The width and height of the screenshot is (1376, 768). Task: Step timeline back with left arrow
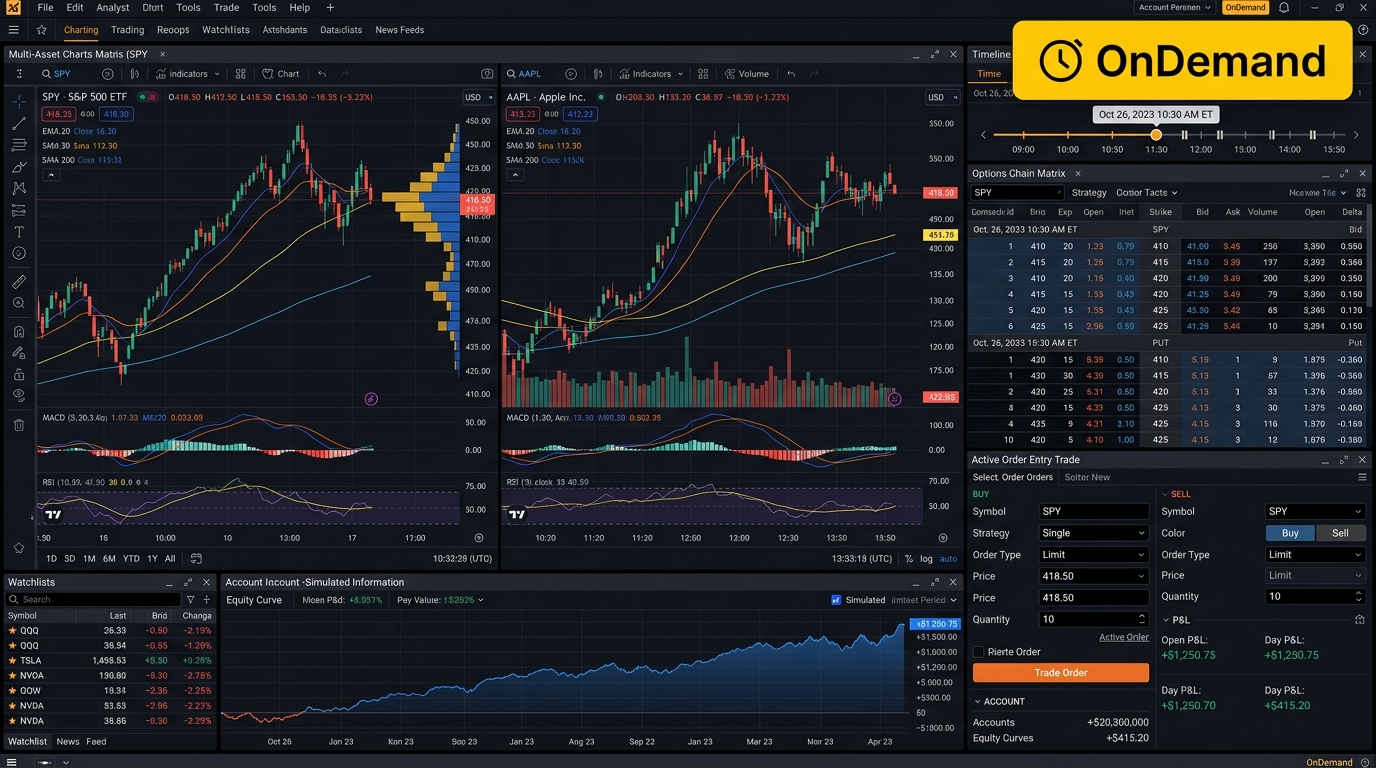[983, 134]
